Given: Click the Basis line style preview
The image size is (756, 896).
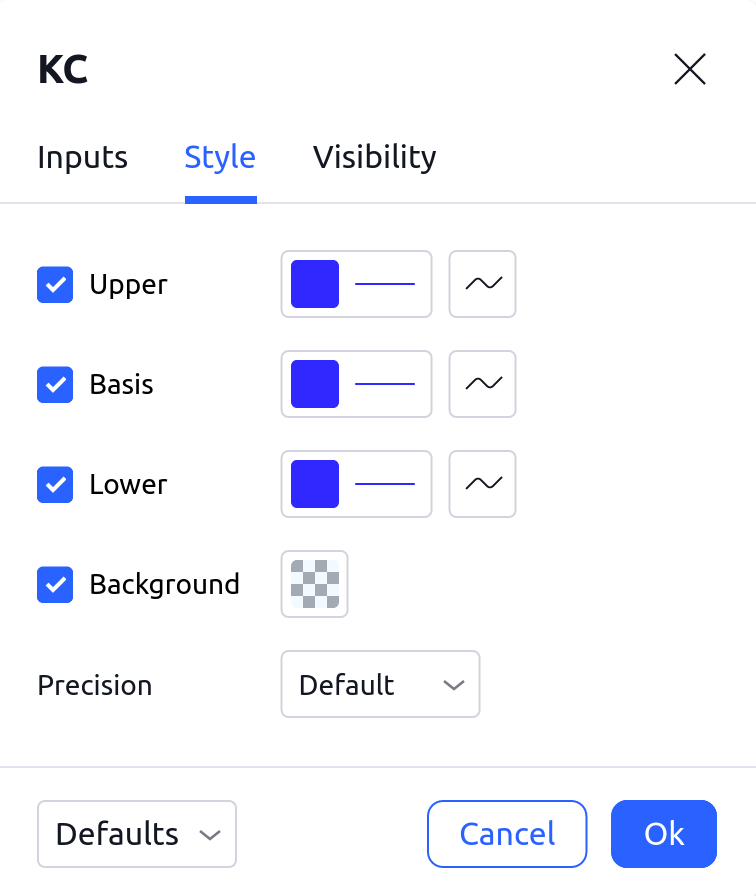Looking at the screenshot, I should tap(385, 384).
